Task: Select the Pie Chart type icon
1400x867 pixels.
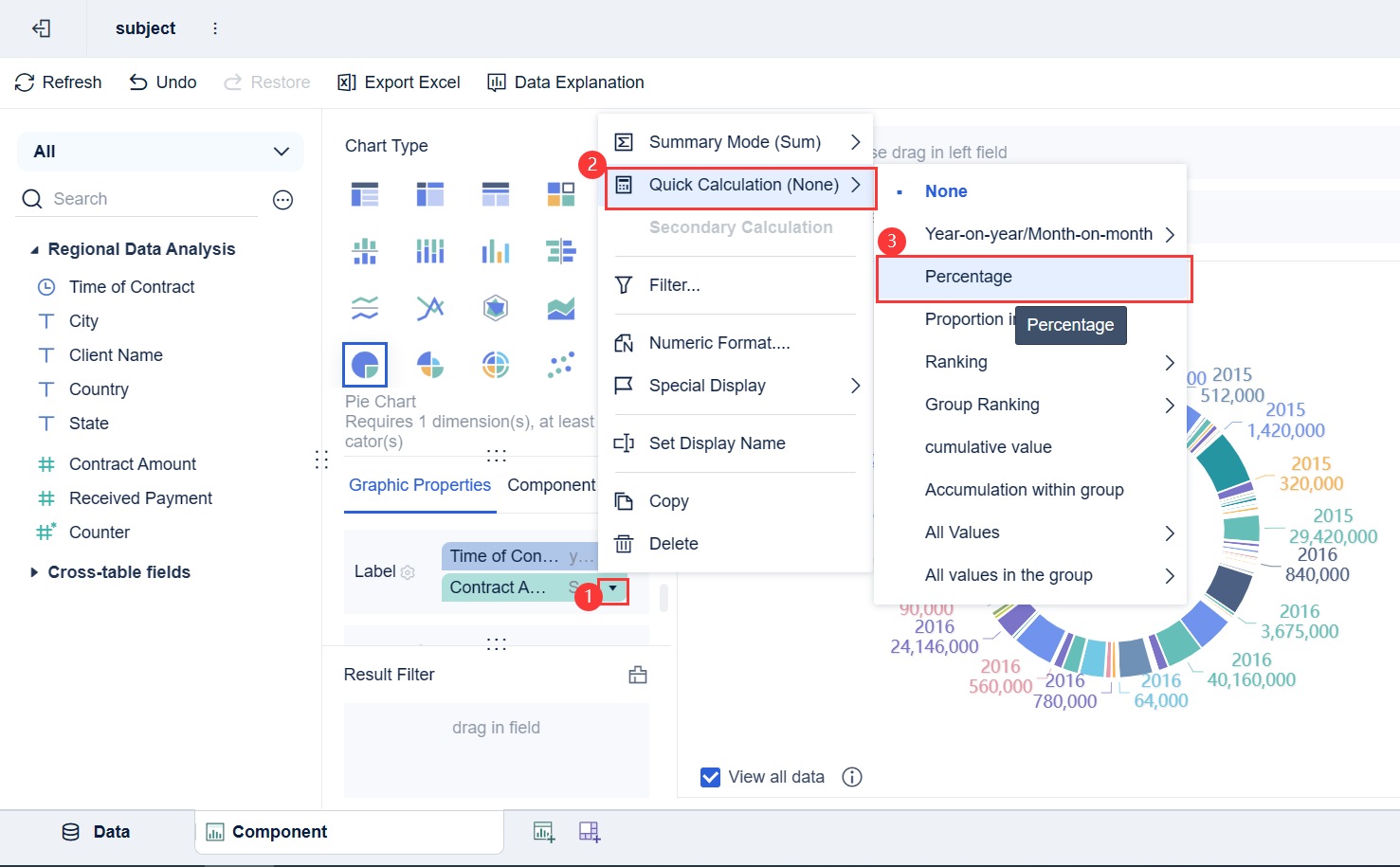Action: coord(365,364)
